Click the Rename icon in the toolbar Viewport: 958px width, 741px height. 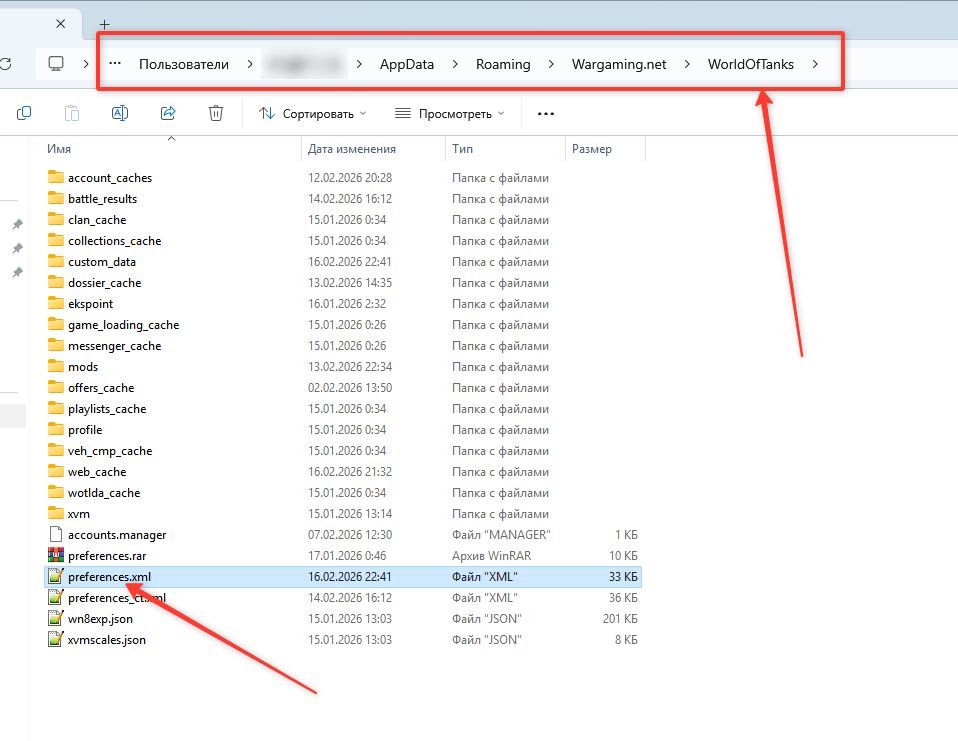[120, 113]
